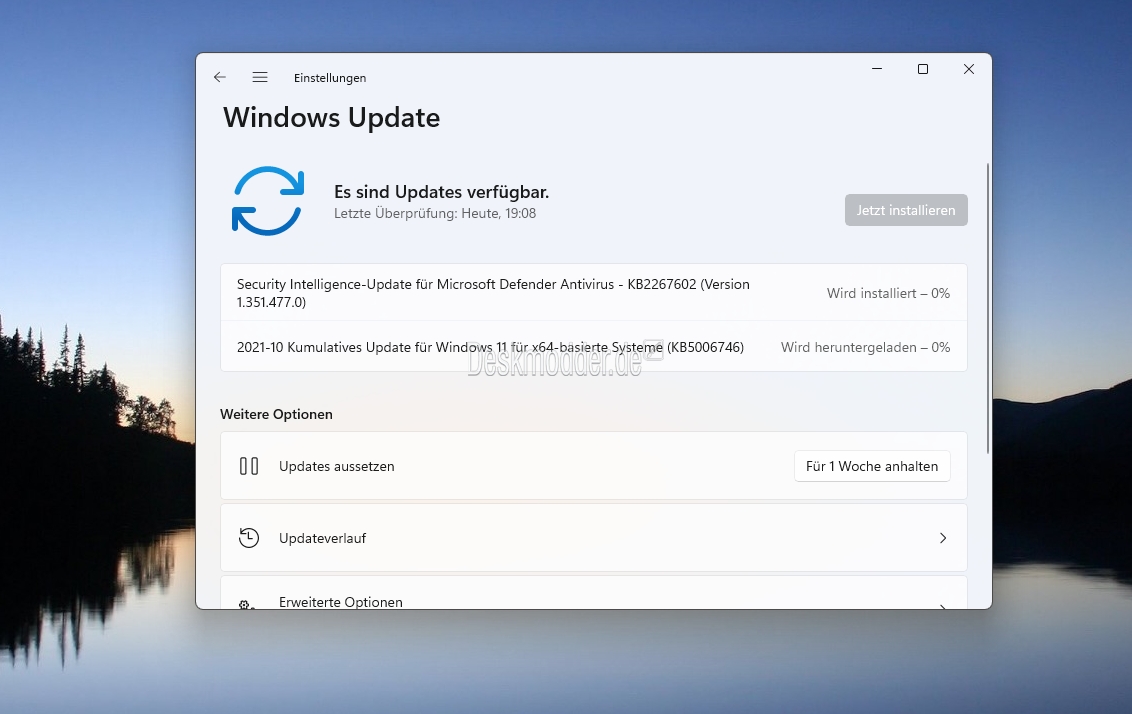Click the gear icon beside Erweiterte Optionen

[x=247, y=604]
